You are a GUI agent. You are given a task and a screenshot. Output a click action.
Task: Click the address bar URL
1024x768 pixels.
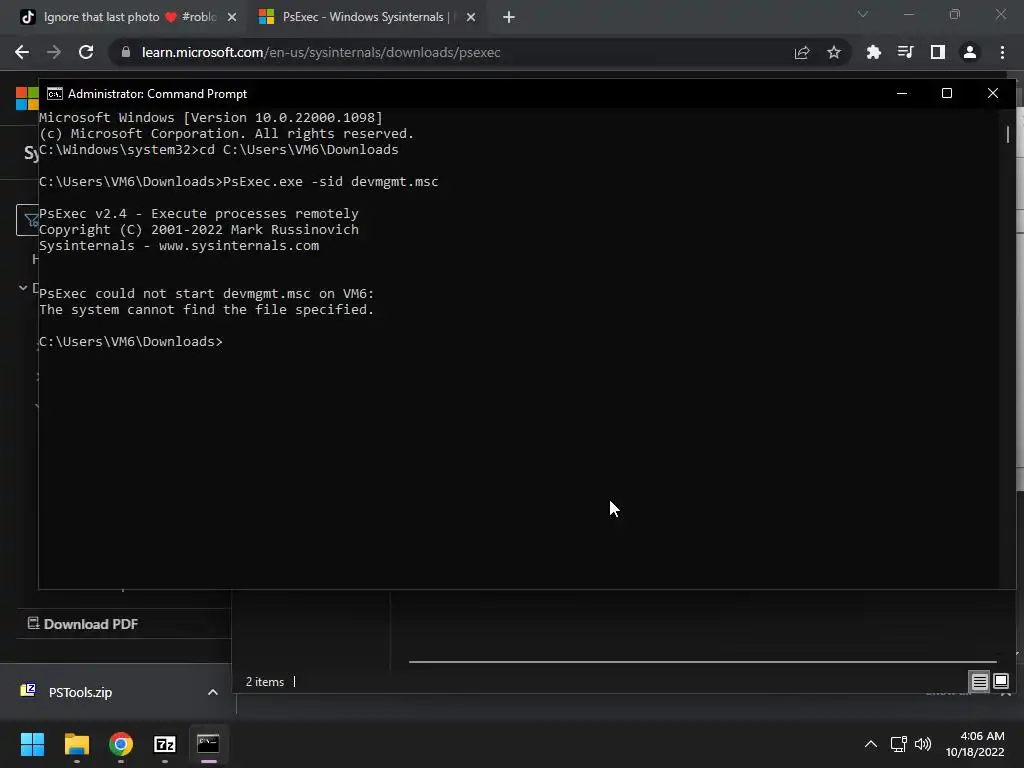321,52
